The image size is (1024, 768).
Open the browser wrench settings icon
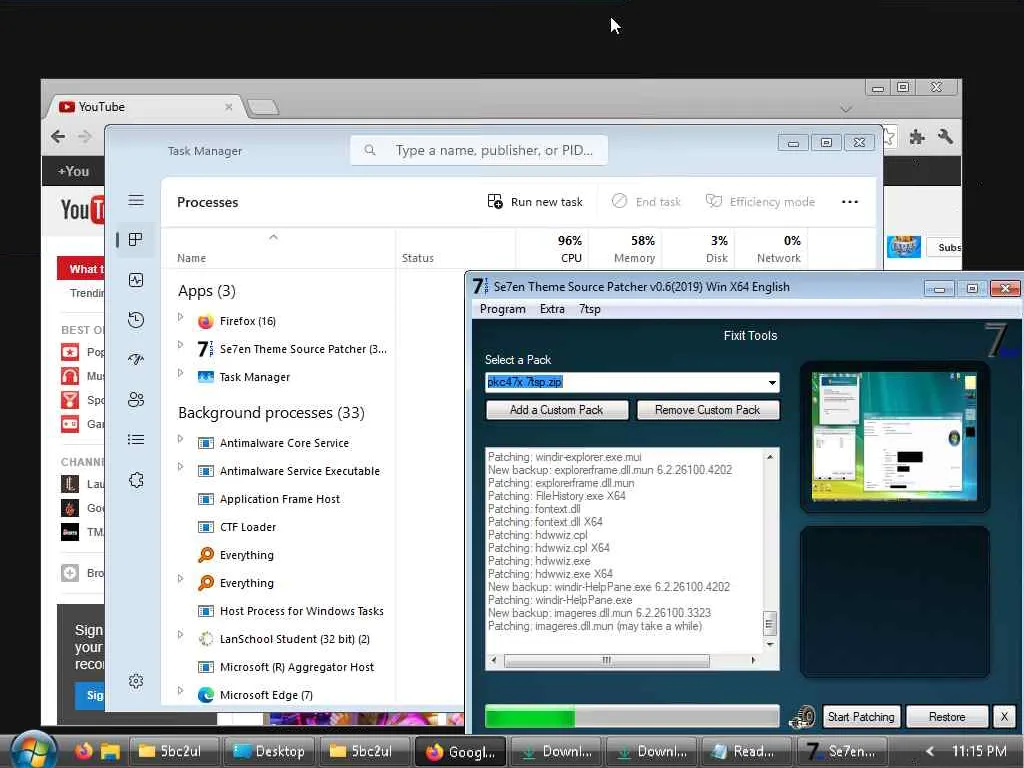tap(945, 136)
